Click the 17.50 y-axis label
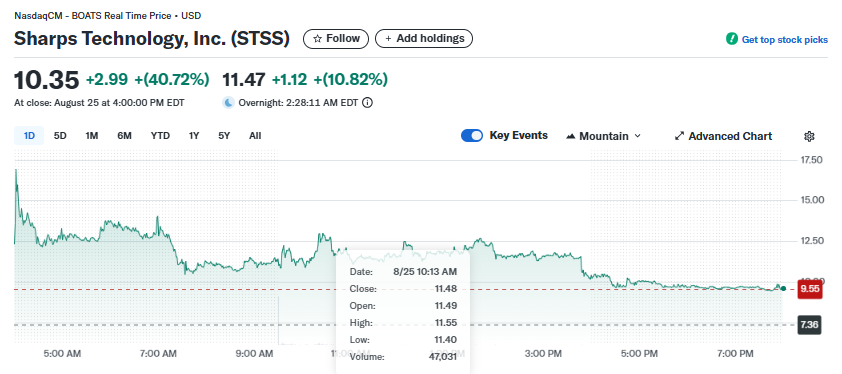The image size is (842, 374). point(811,160)
